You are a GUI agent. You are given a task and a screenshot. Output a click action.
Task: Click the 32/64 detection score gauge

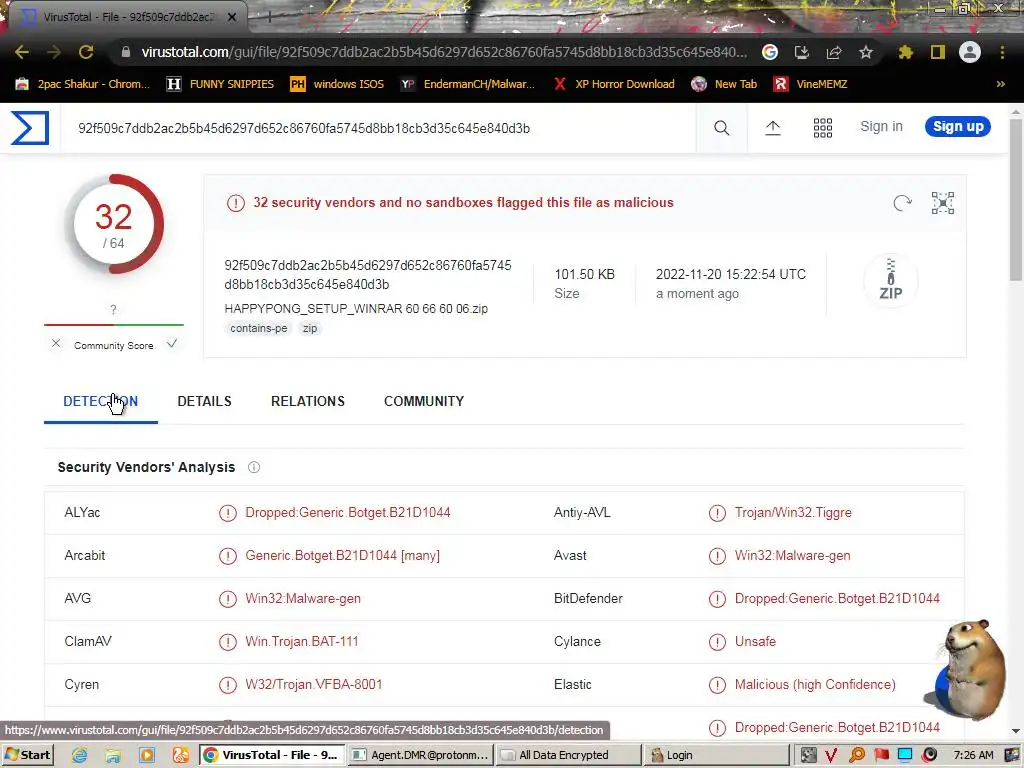pos(114,224)
